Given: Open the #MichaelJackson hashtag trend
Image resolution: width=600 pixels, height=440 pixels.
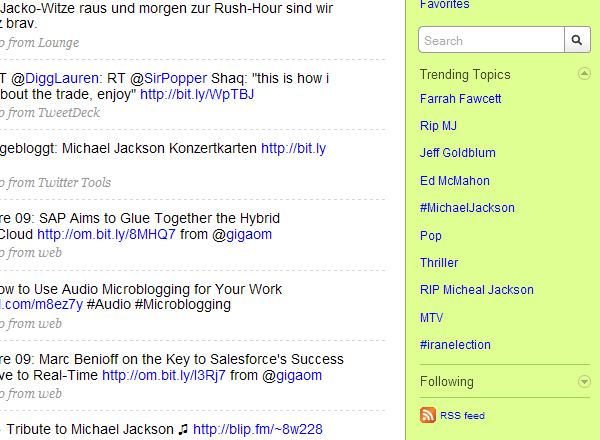Looking at the screenshot, I should [467, 208].
